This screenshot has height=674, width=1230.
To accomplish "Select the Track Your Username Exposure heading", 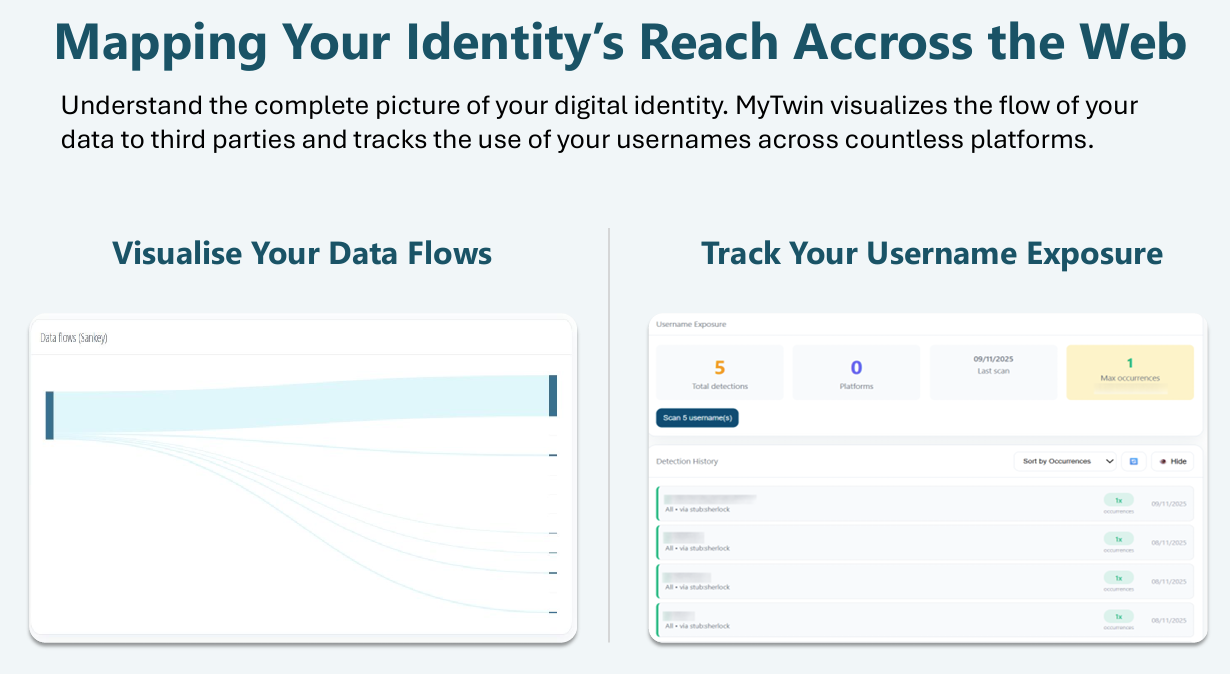I will [933, 253].
